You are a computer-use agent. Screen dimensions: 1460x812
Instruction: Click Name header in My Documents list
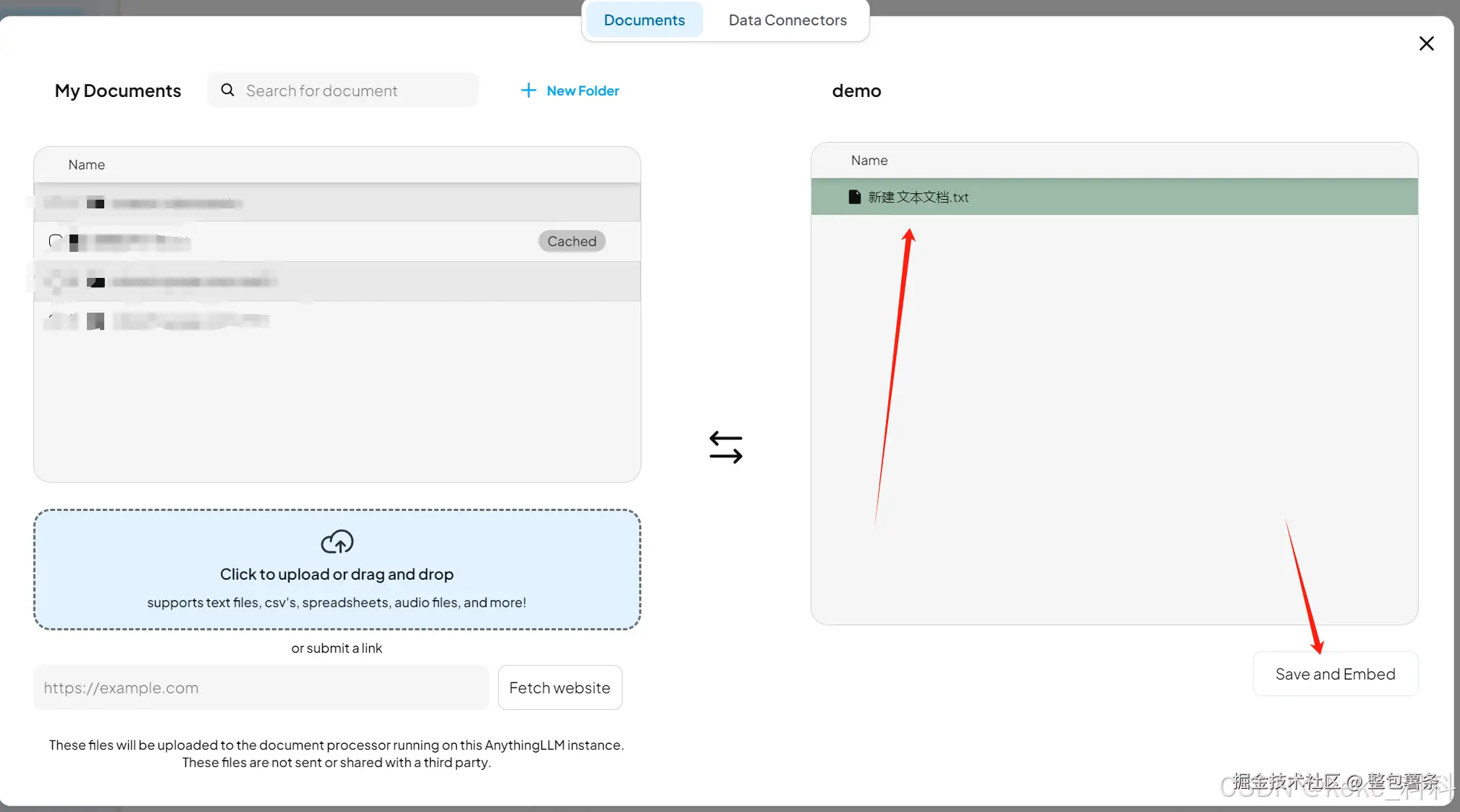[x=86, y=165]
